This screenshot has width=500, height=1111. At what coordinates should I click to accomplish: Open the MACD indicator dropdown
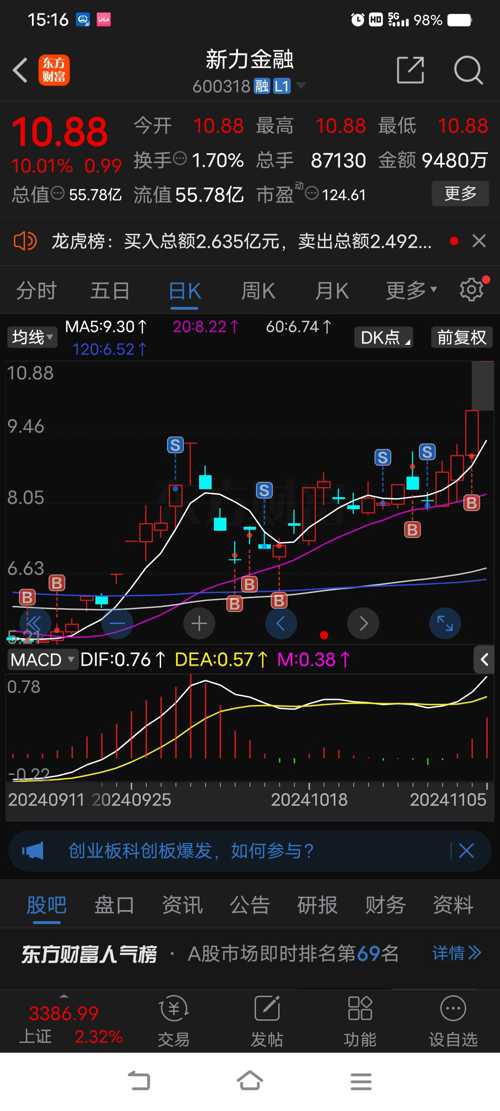(x=42, y=660)
